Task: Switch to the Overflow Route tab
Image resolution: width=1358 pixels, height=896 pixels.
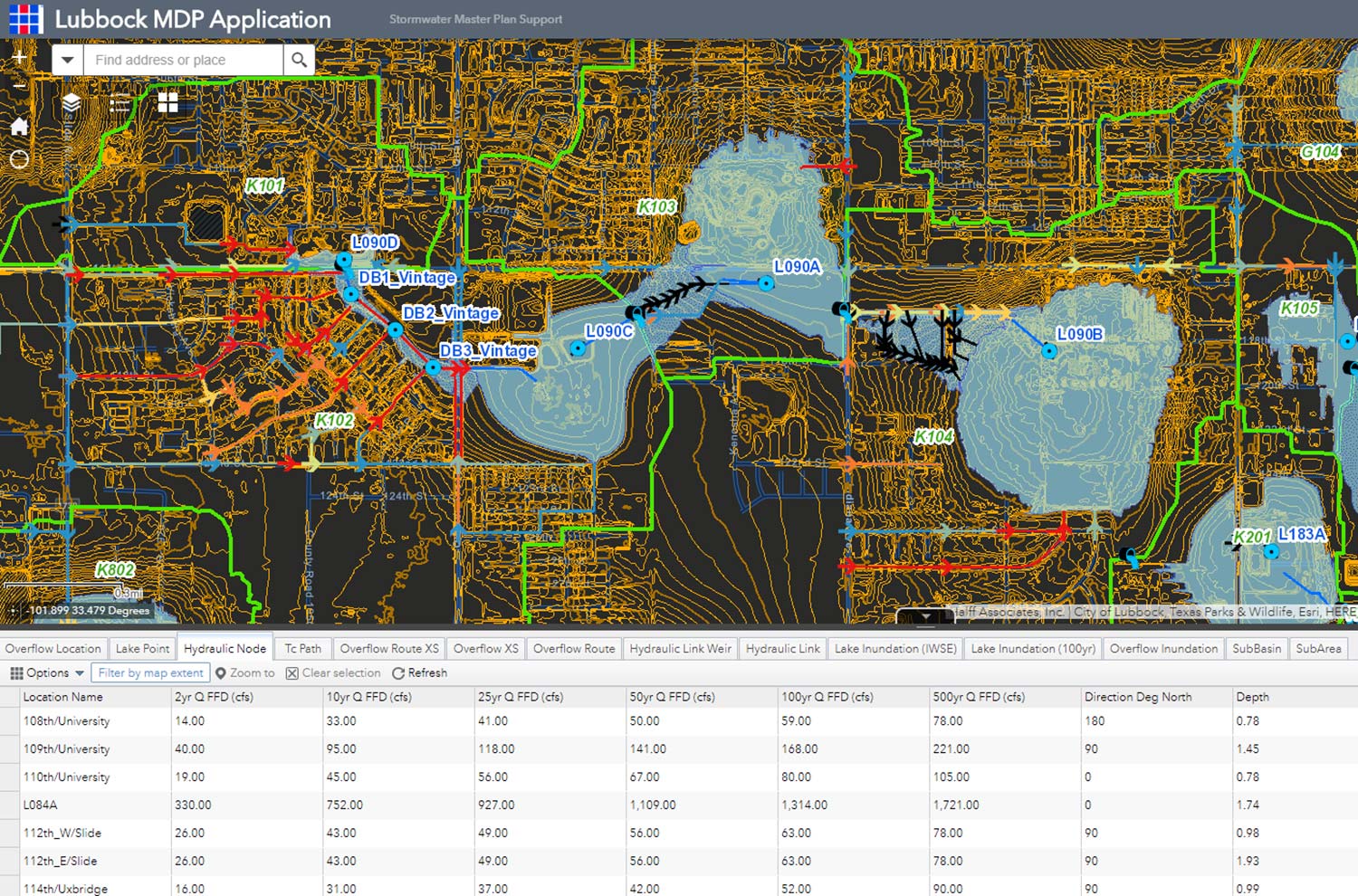Action: coord(573,648)
